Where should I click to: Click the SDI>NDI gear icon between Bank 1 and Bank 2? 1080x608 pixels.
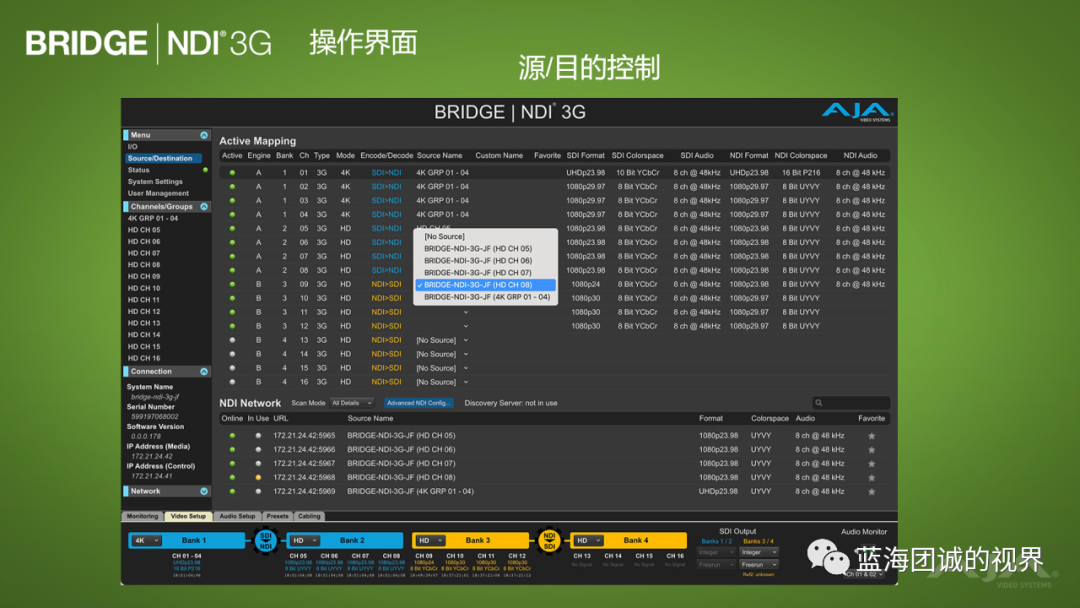click(x=266, y=541)
